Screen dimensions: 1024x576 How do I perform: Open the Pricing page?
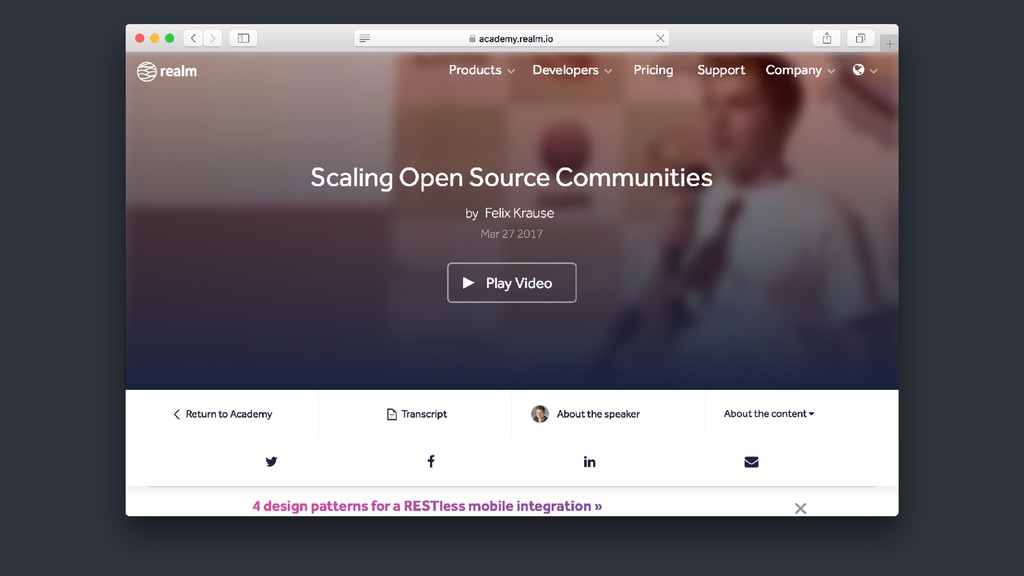[653, 70]
